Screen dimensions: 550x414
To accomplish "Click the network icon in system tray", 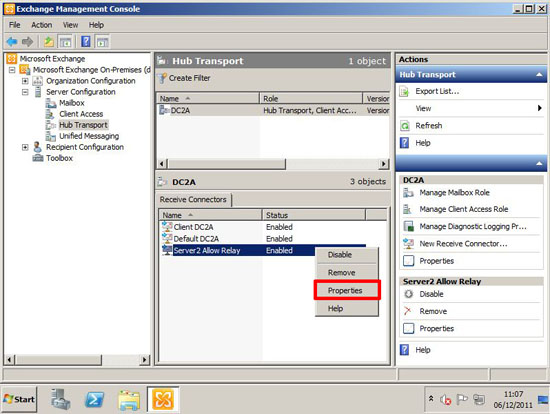I will [479, 399].
